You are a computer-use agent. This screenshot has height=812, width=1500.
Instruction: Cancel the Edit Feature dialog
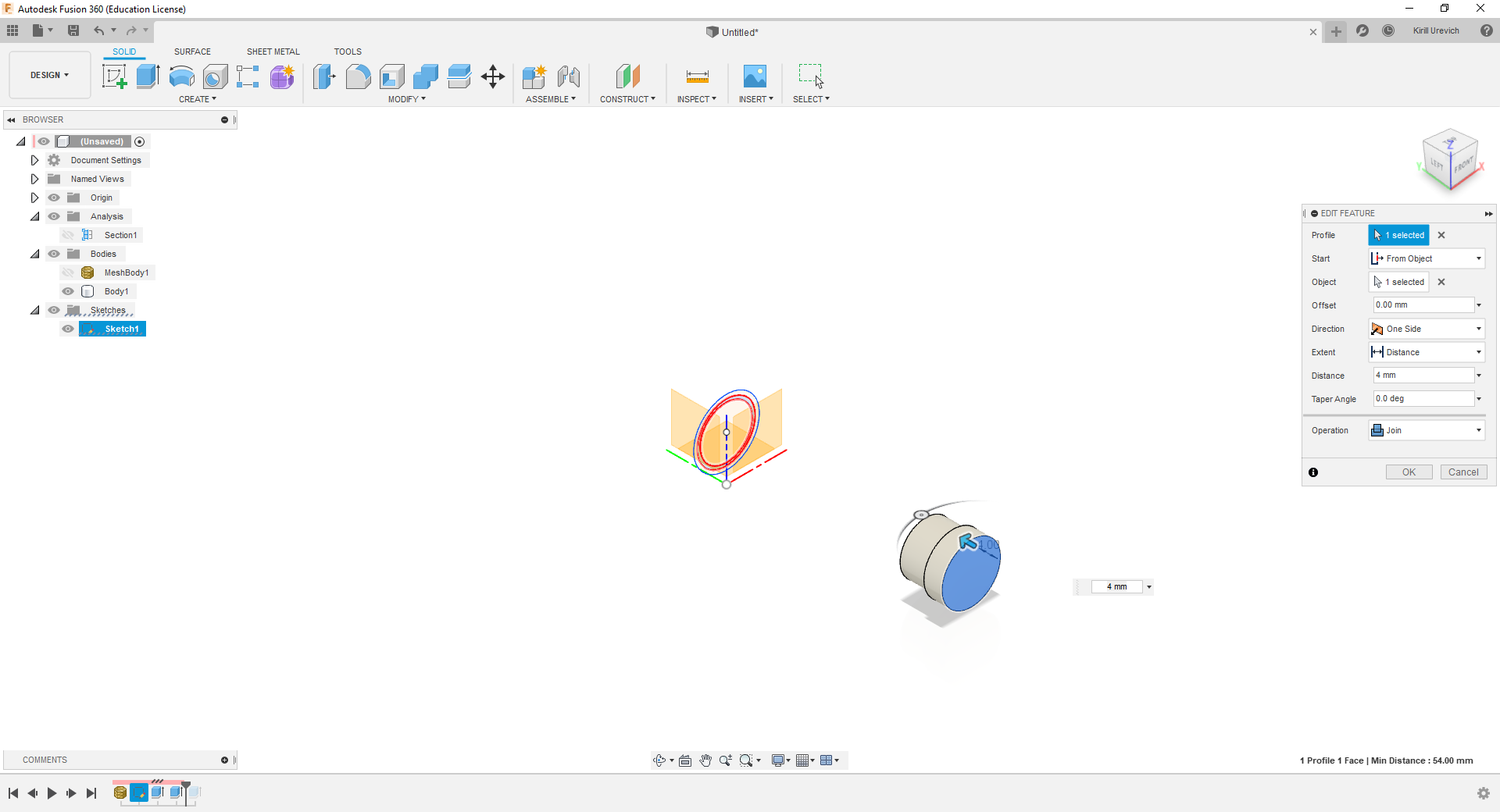(x=1462, y=472)
